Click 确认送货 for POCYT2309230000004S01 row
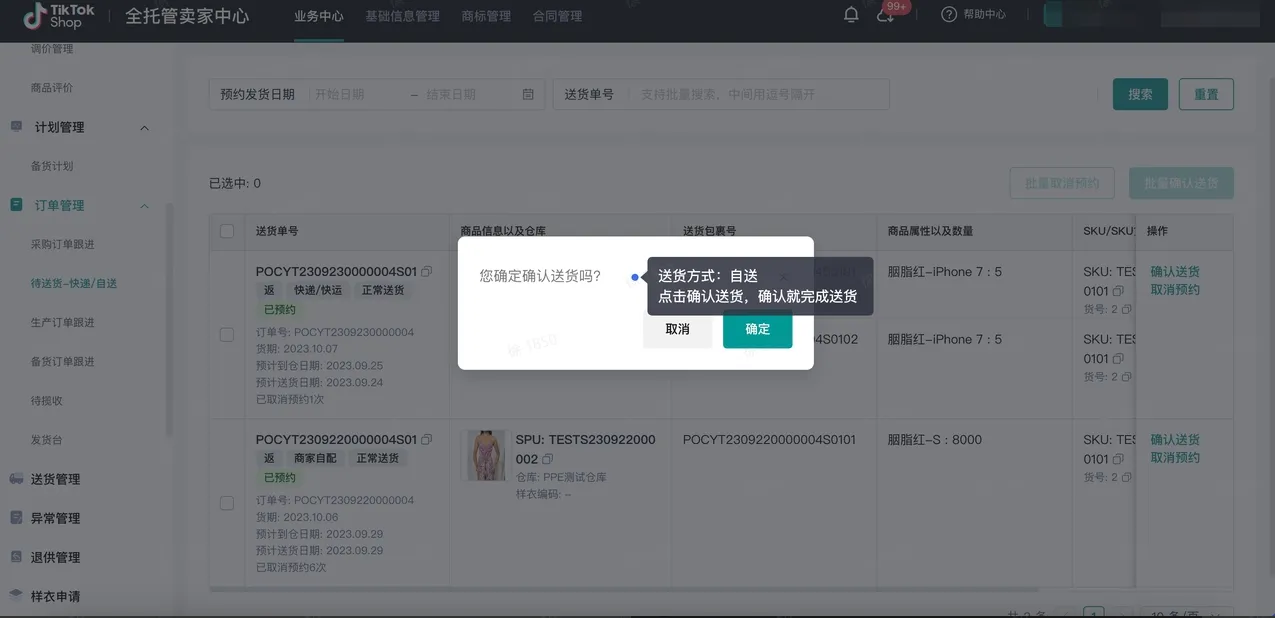 coord(1175,272)
